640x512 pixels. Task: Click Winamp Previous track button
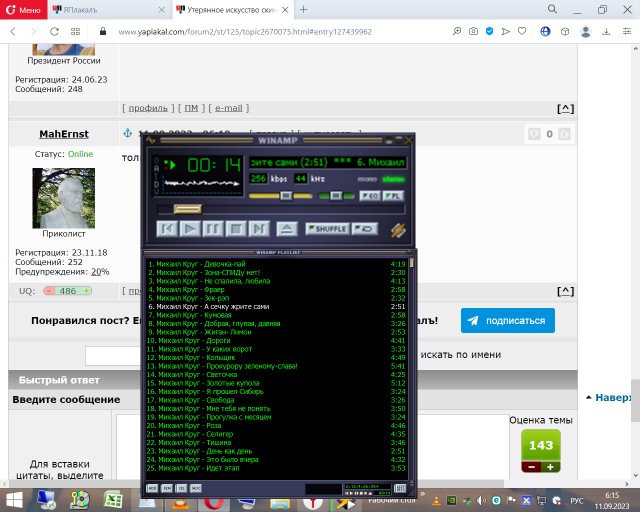167,229
